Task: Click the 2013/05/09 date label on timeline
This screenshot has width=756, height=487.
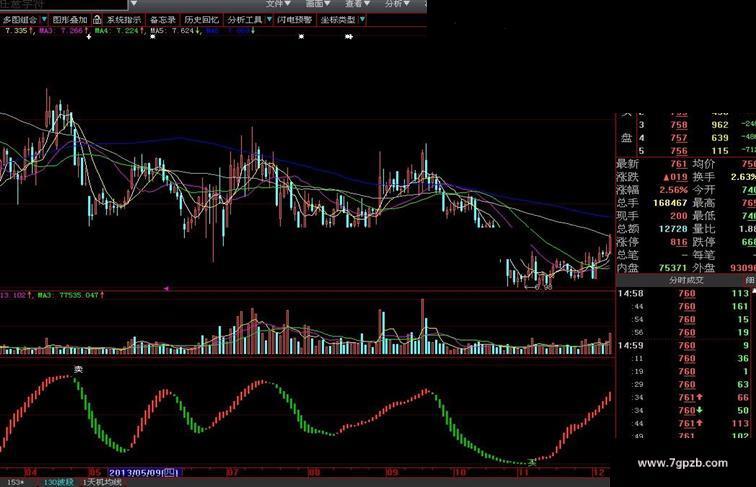Action: tap(144, 473)
